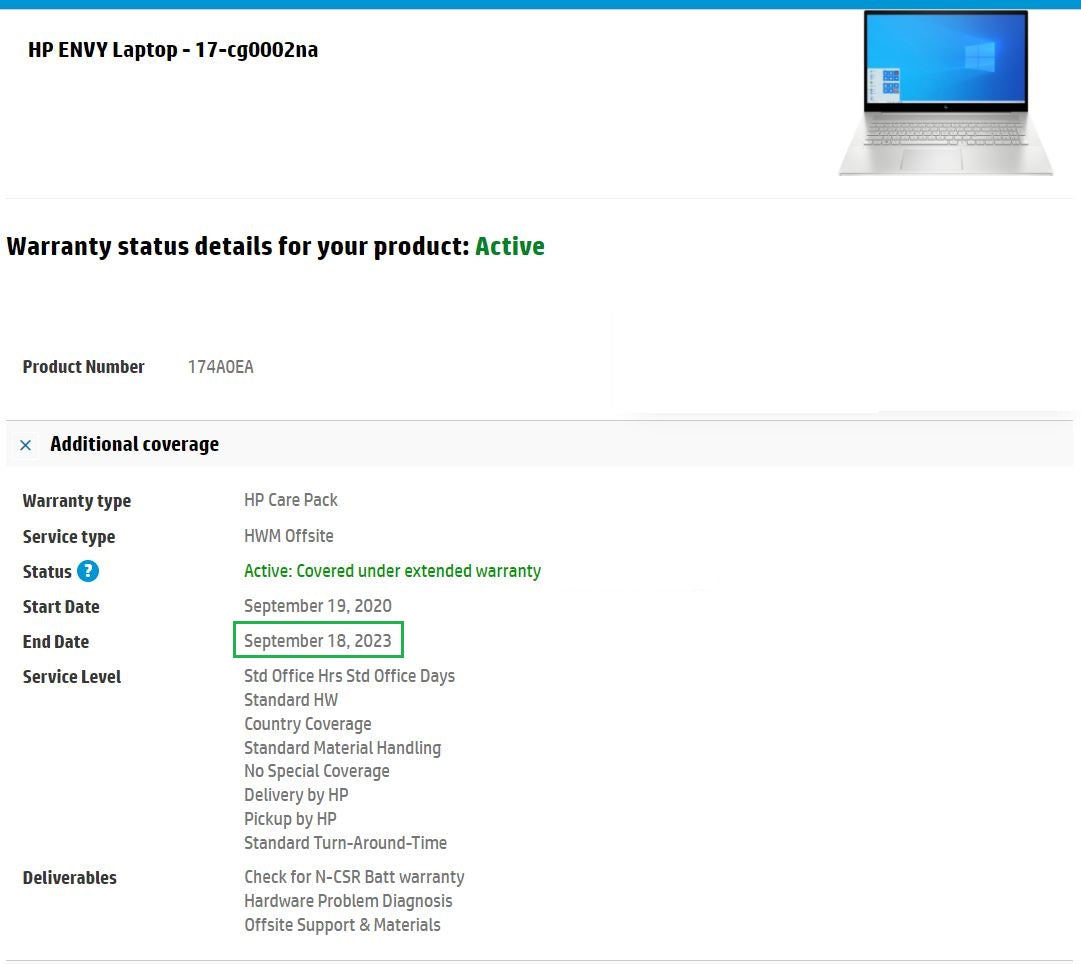Click the Pickup by HP entry

(290, 819)
